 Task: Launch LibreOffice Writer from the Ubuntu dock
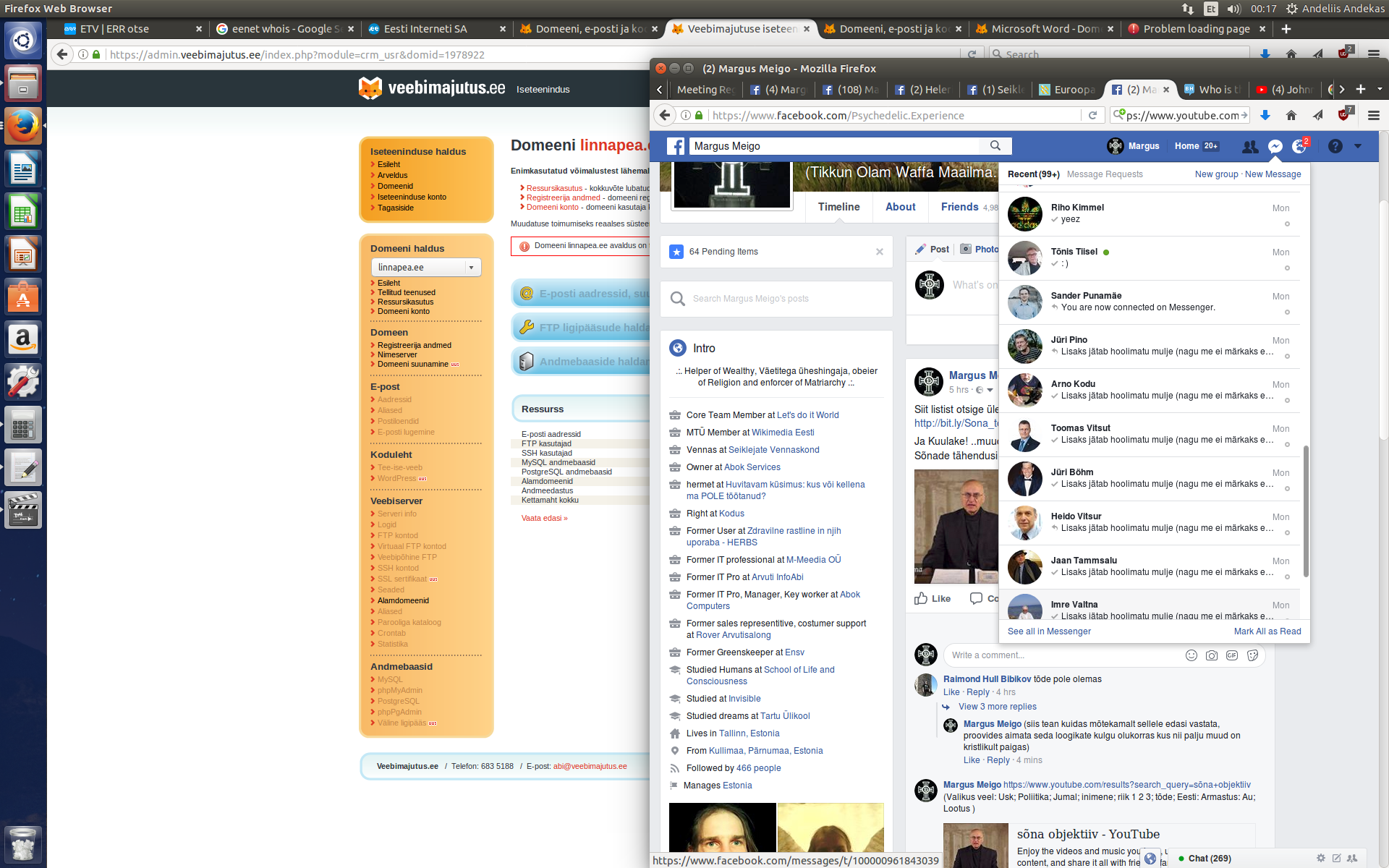23,169
